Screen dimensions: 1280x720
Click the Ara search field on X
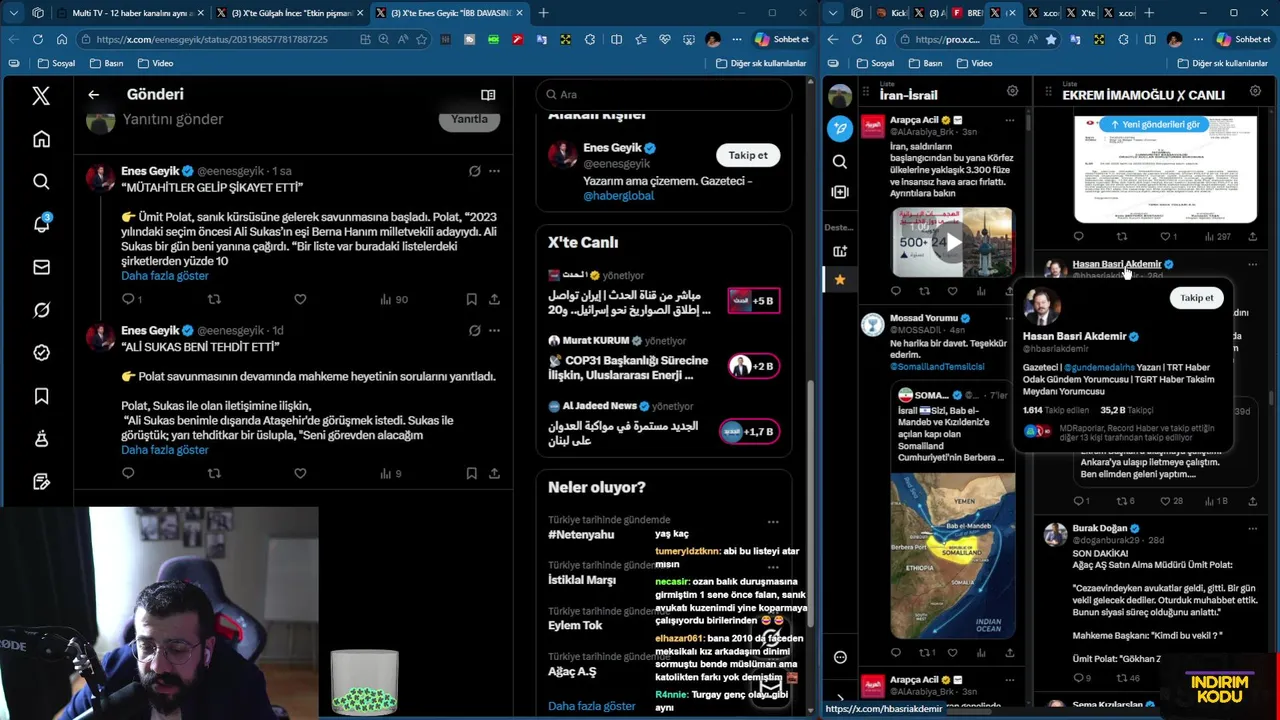[664, 94]
